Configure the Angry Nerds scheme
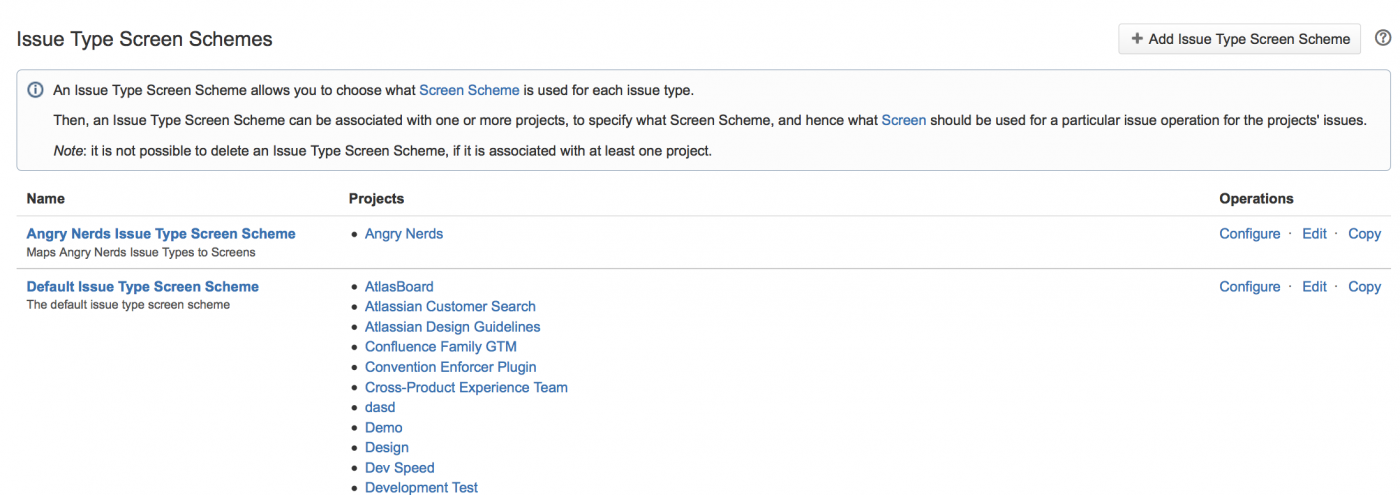1400x495 pixels. coord(1249,234)
